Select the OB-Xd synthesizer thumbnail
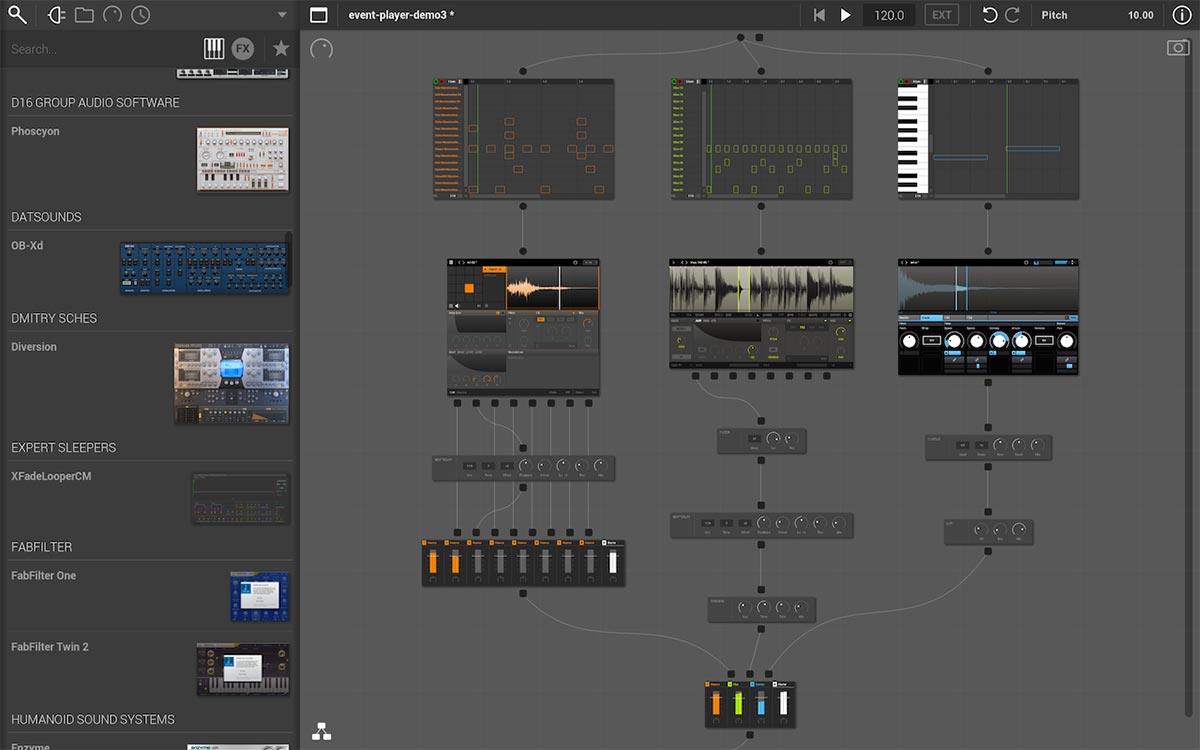 point(205,268)
